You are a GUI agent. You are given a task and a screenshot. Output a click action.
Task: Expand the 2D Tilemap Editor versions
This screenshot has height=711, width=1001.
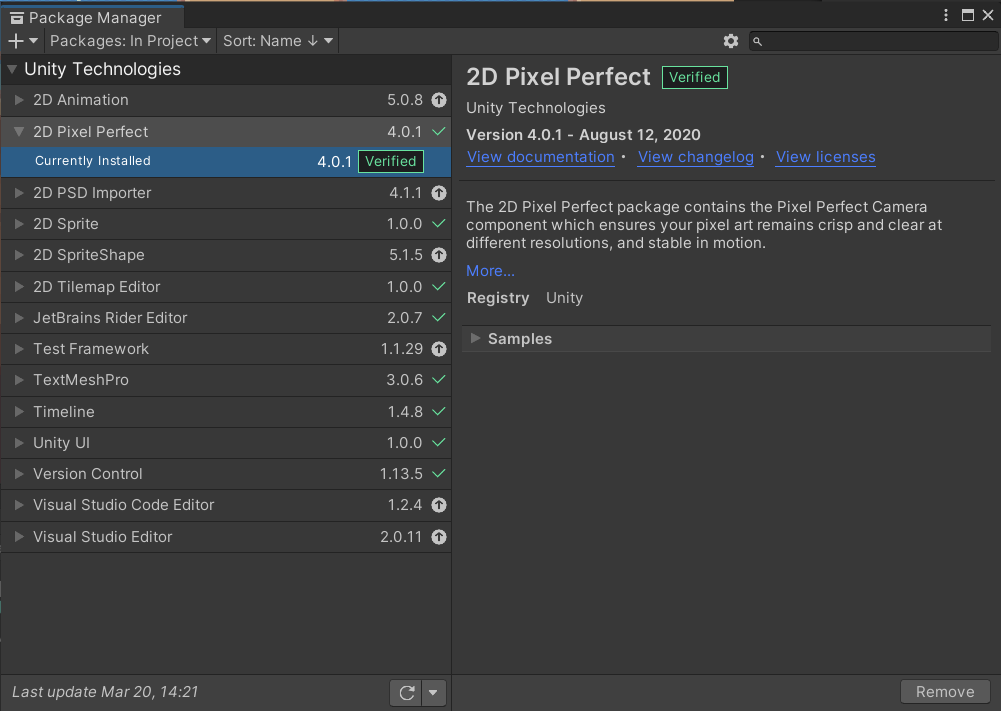point(19,287)
